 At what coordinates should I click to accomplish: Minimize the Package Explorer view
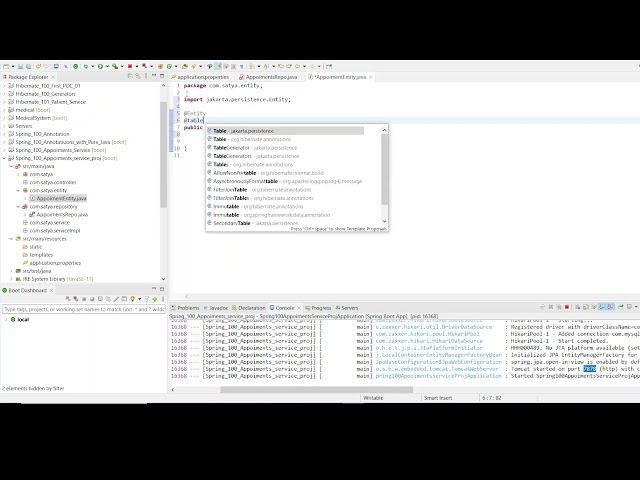point(154,76)
